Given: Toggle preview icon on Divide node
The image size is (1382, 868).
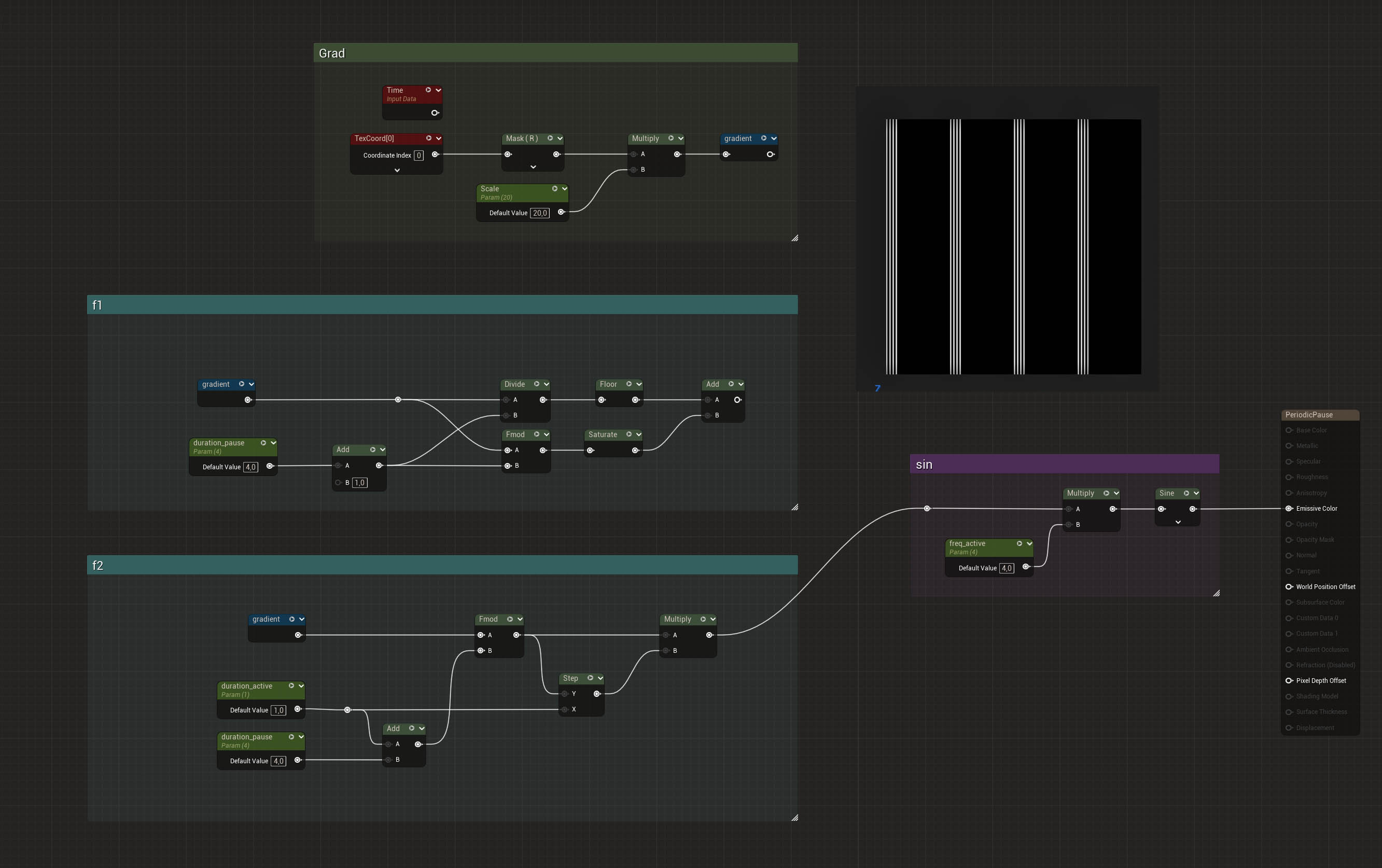Looking at the screenshot, I should 537,384.
